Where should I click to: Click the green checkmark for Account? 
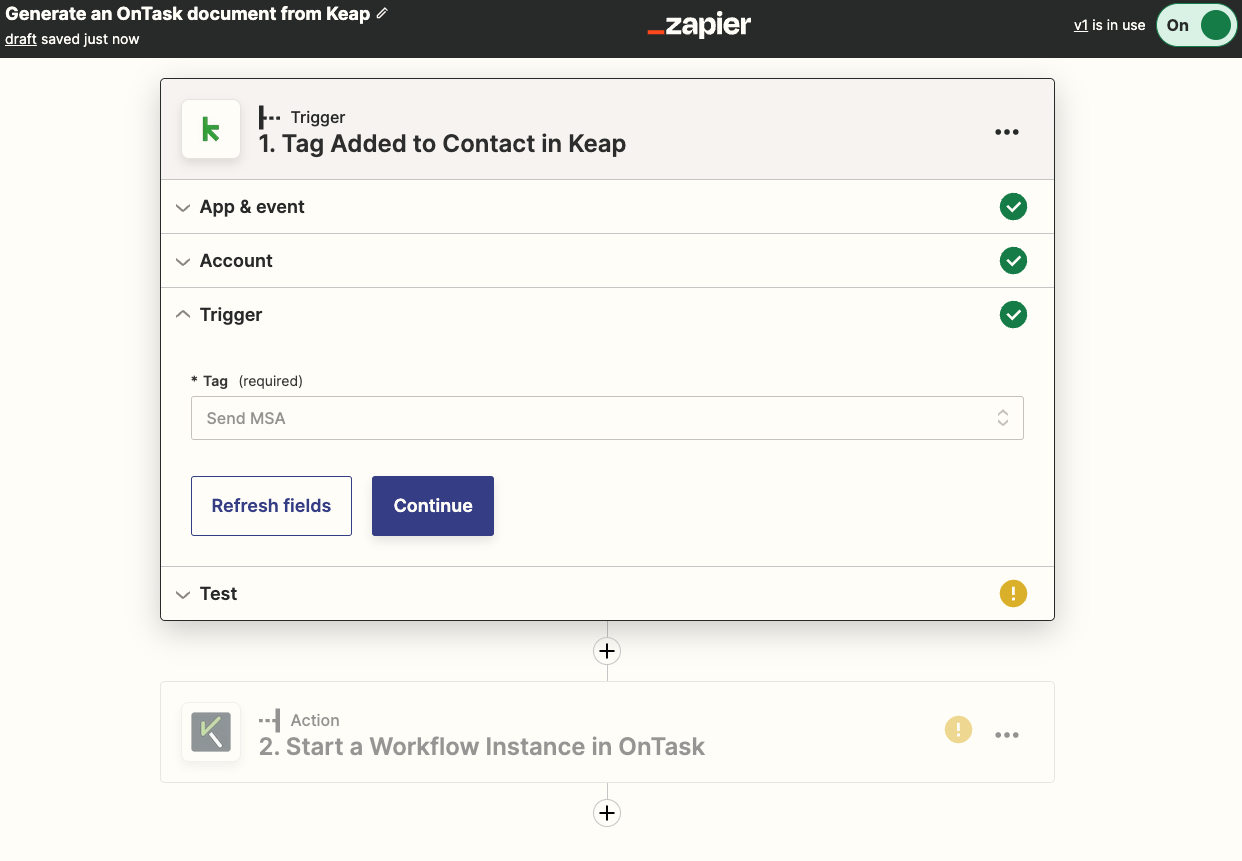click(x=1013, y=261)
